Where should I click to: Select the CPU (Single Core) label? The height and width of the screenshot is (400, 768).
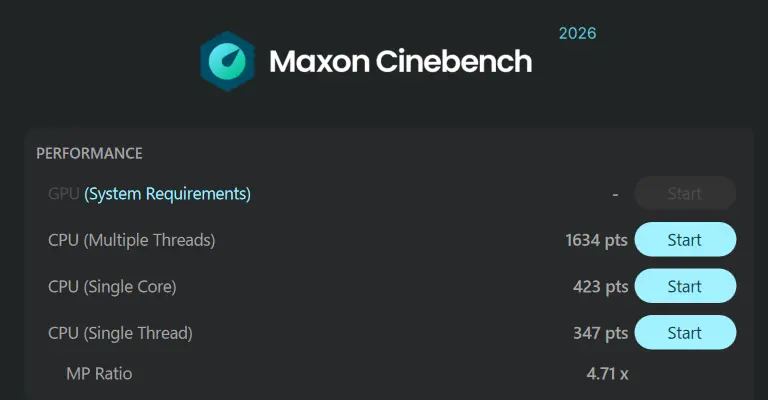click(x=112, y=287)
